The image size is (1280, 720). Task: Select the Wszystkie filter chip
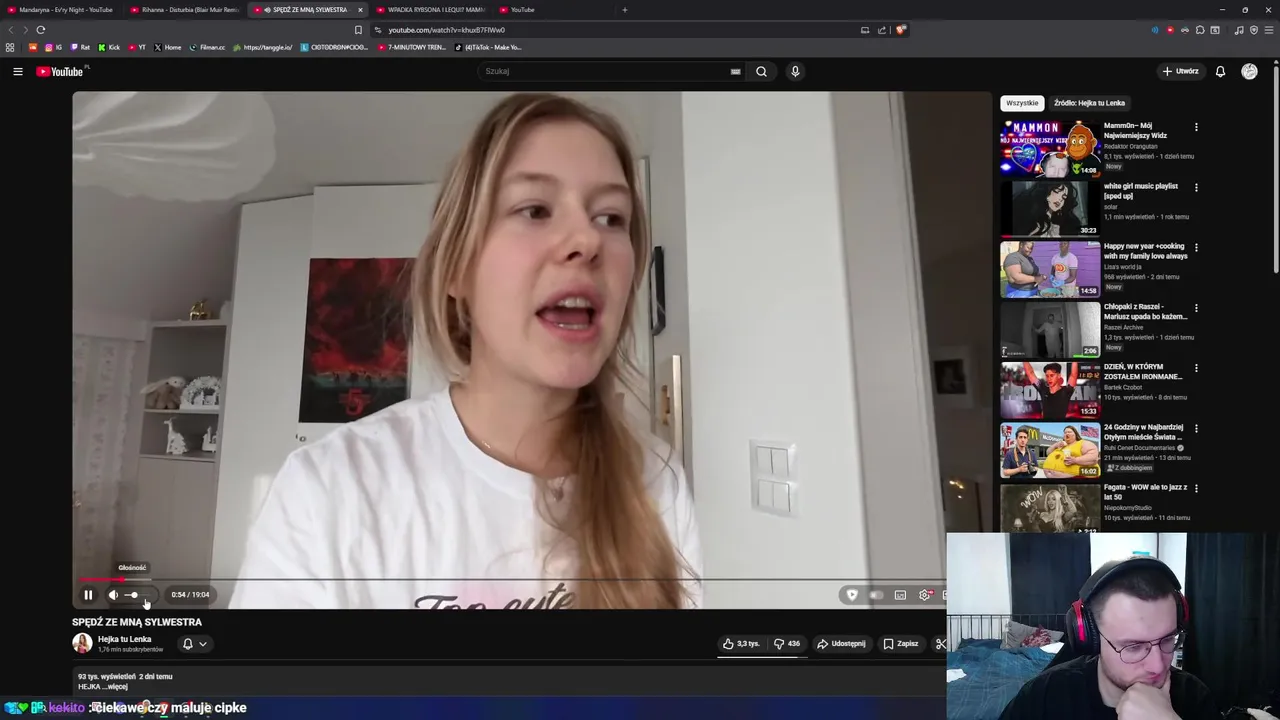click(x=1022, y=103)
